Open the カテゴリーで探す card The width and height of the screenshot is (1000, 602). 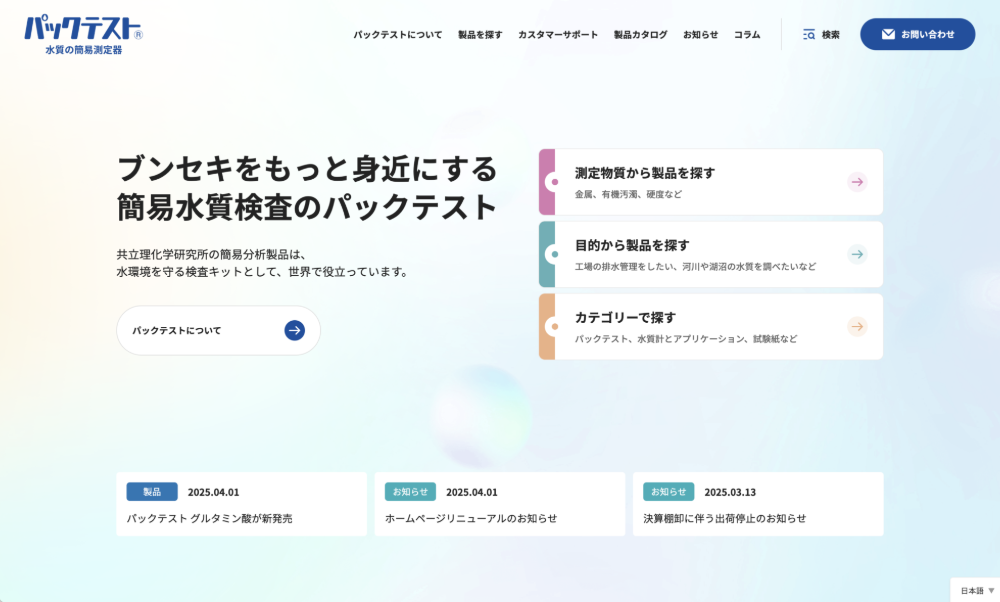(x=710, y=327)
